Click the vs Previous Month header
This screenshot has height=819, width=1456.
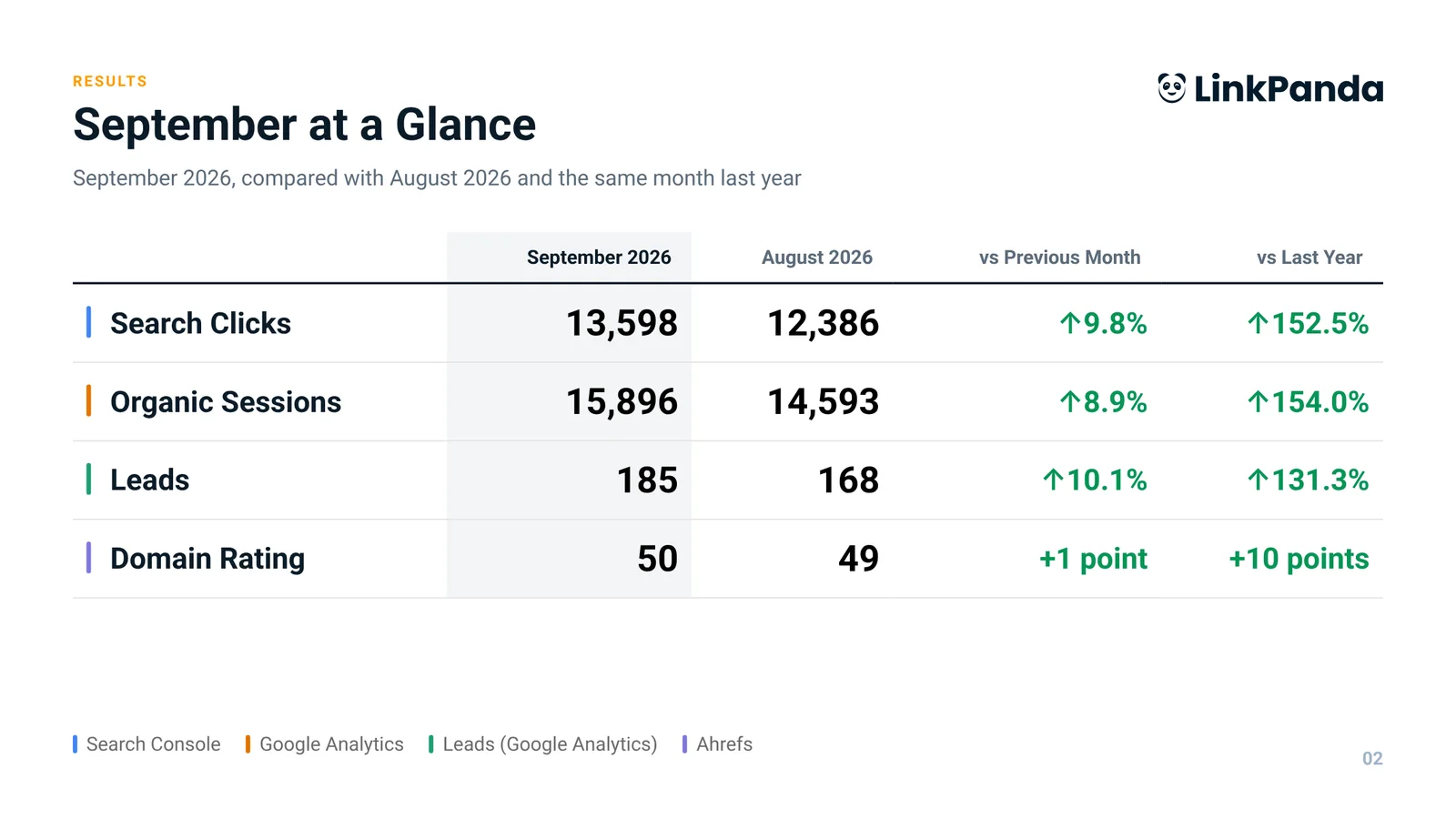tap(1059, 258)
